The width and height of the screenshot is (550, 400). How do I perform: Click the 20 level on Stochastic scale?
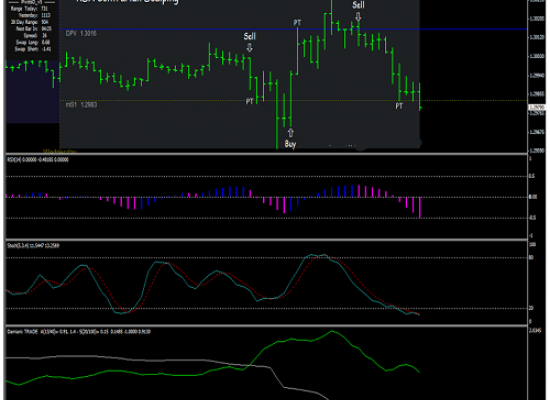531,308
